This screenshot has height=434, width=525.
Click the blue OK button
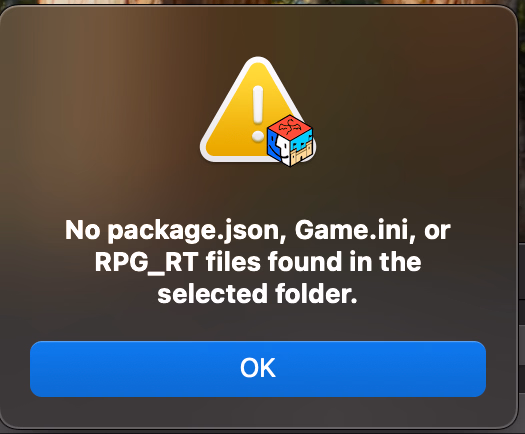[258, 369]
